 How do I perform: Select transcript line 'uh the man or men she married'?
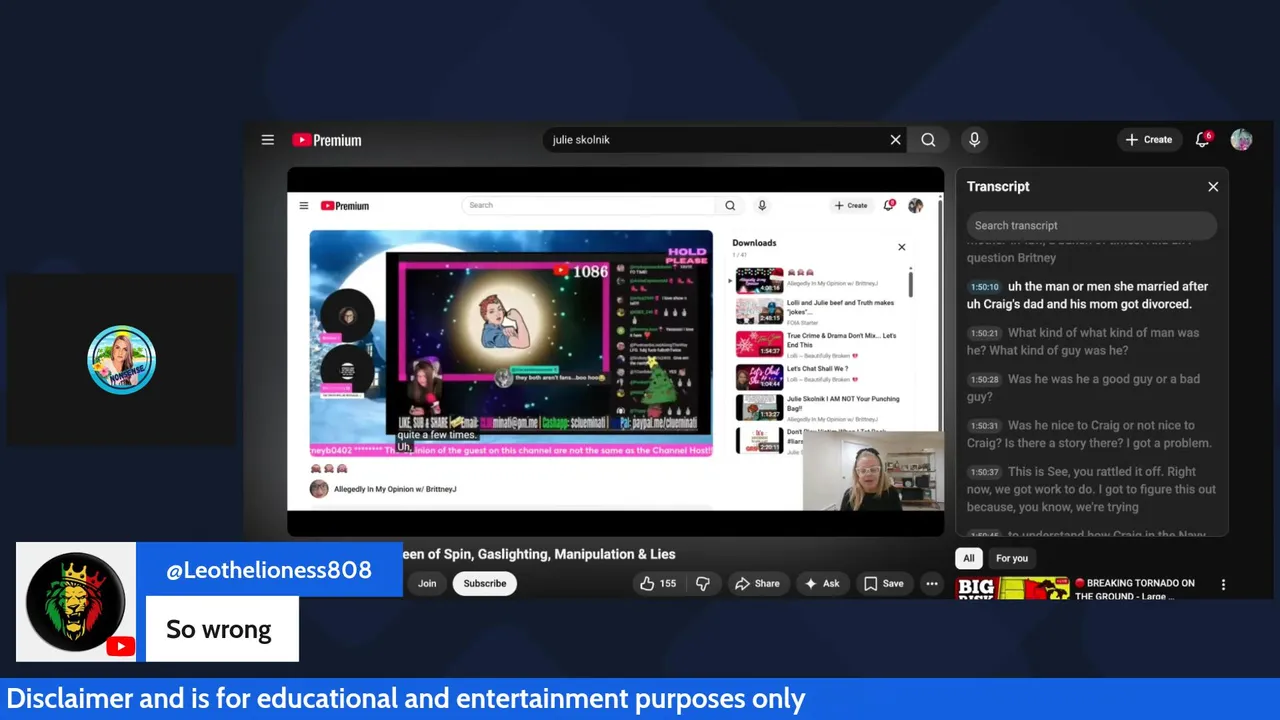pyautogui.click(x=1092, y=295)
